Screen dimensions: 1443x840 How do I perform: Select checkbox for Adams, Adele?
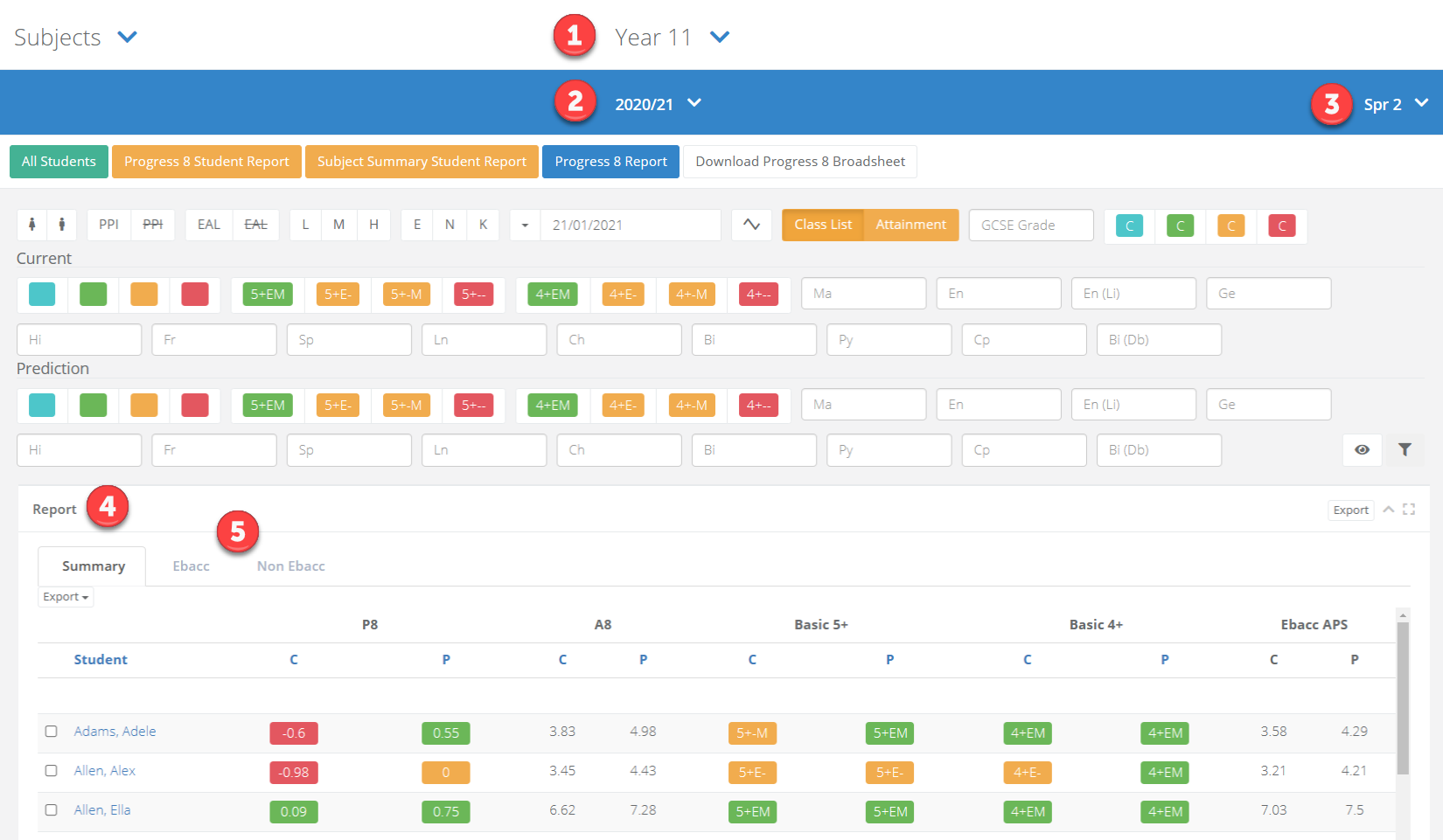click(52, 732)
